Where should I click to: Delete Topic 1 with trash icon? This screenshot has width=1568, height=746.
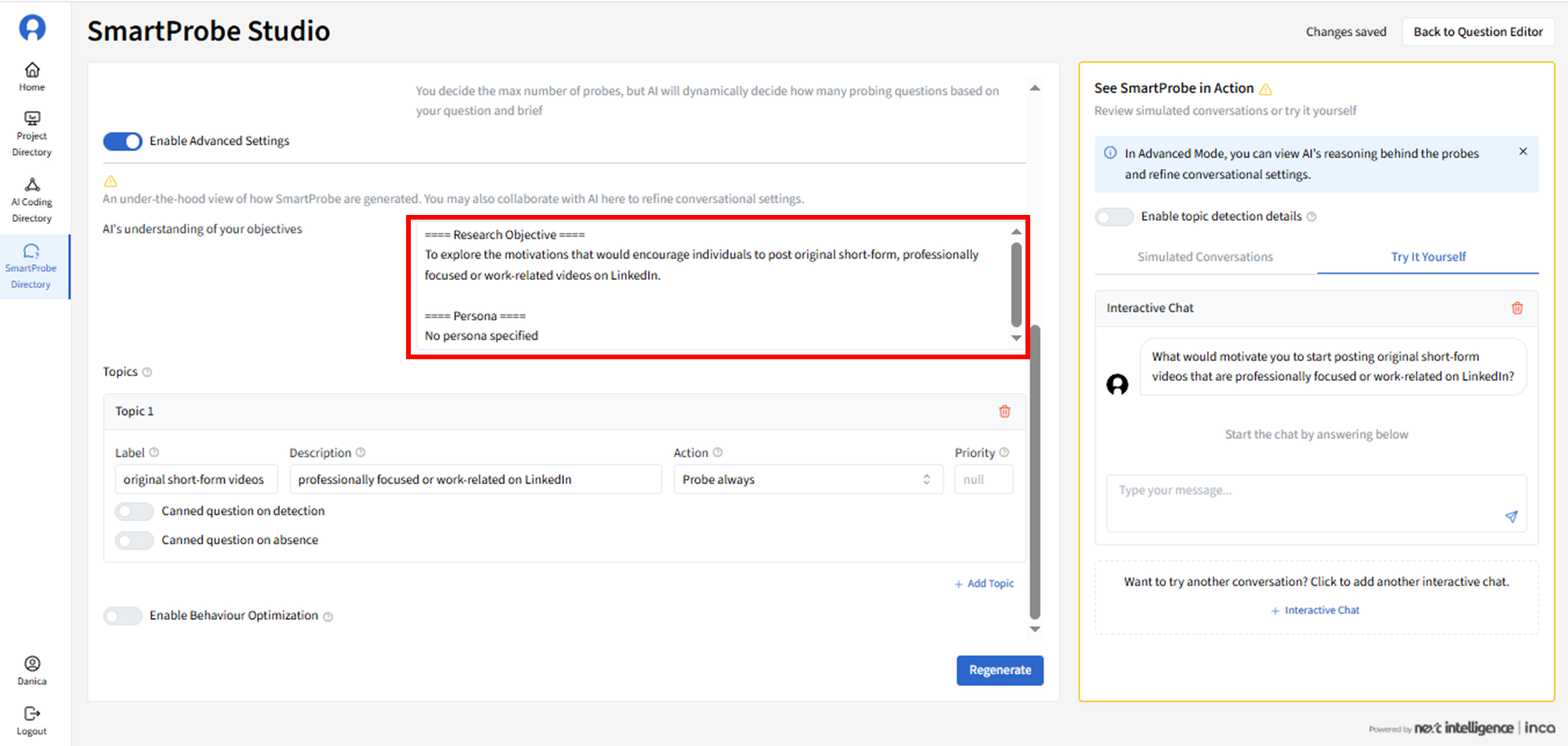click(1004, 411)
